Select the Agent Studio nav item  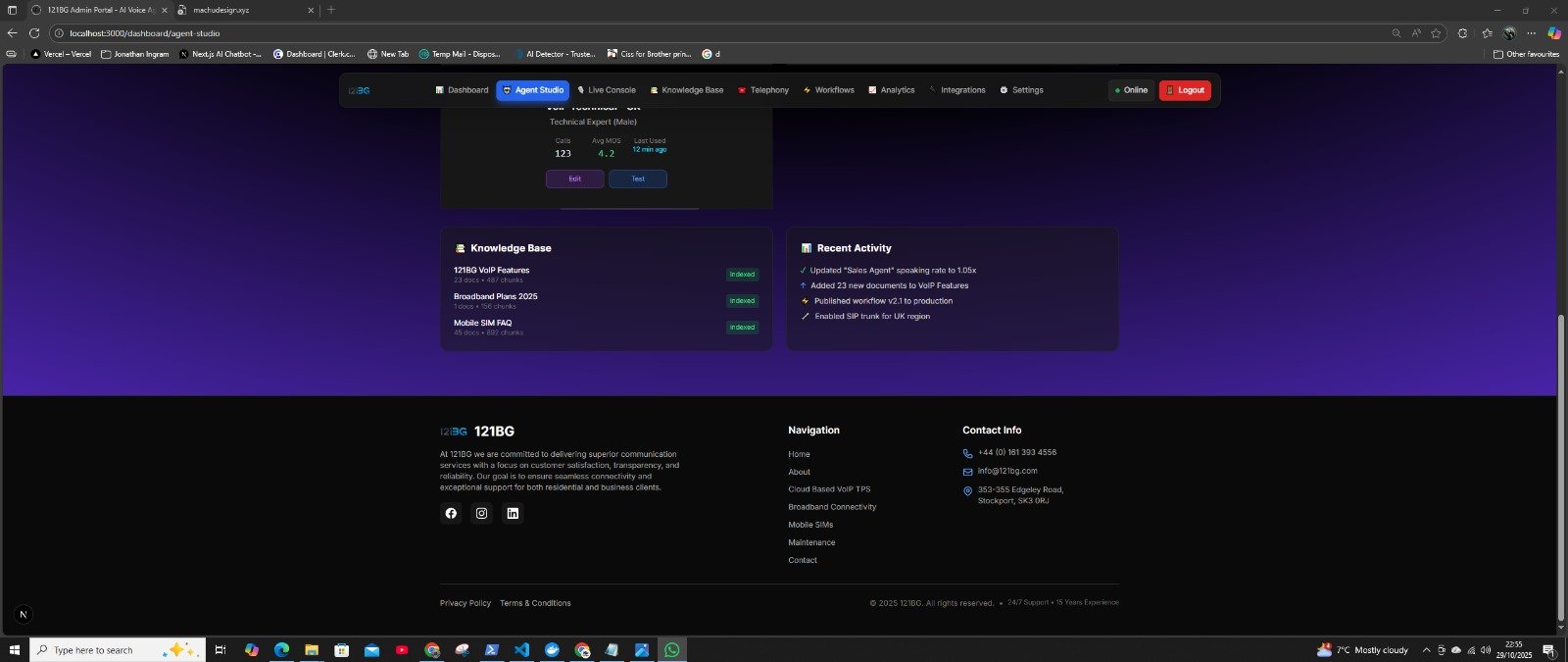coord(532,90)
